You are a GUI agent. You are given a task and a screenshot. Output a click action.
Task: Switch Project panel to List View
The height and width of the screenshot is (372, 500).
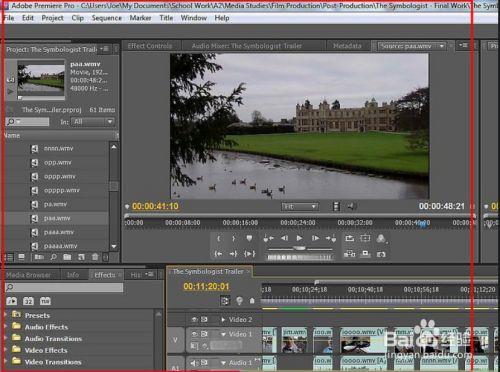[9, 257]
